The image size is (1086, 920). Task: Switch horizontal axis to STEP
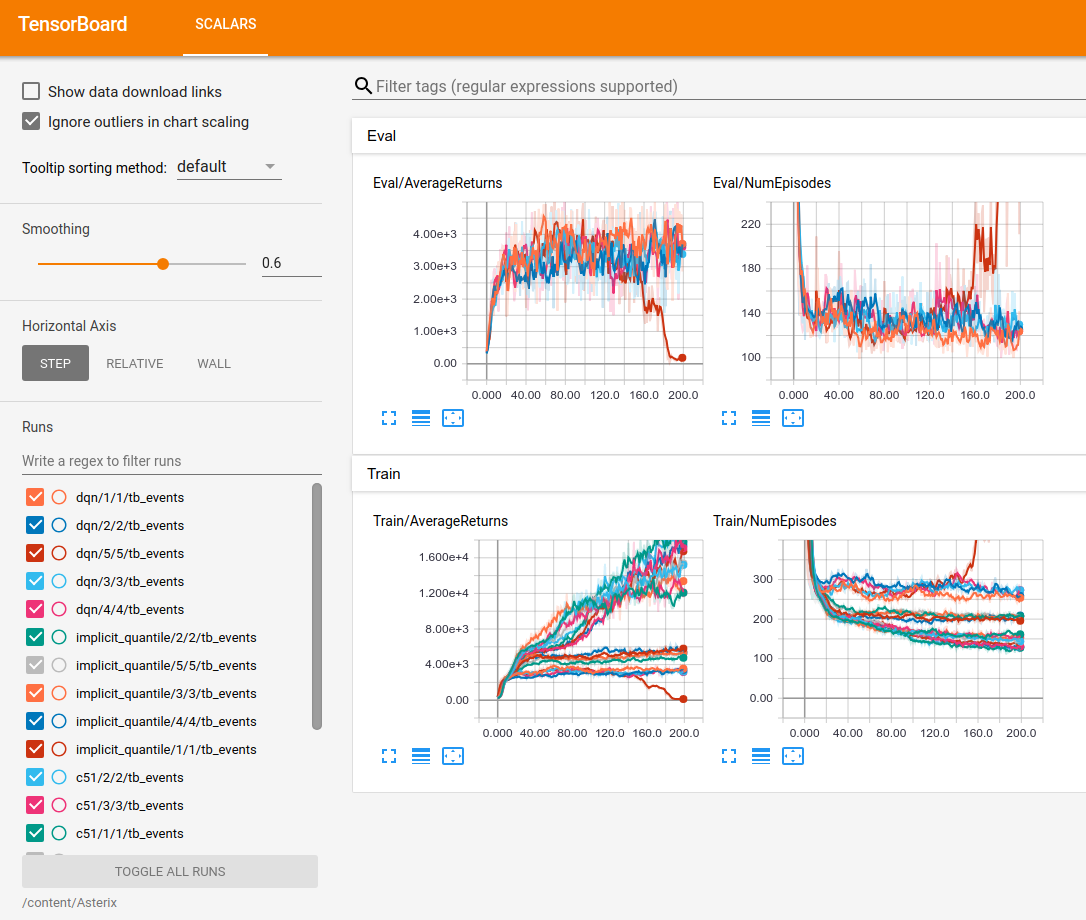pos(55,364)
